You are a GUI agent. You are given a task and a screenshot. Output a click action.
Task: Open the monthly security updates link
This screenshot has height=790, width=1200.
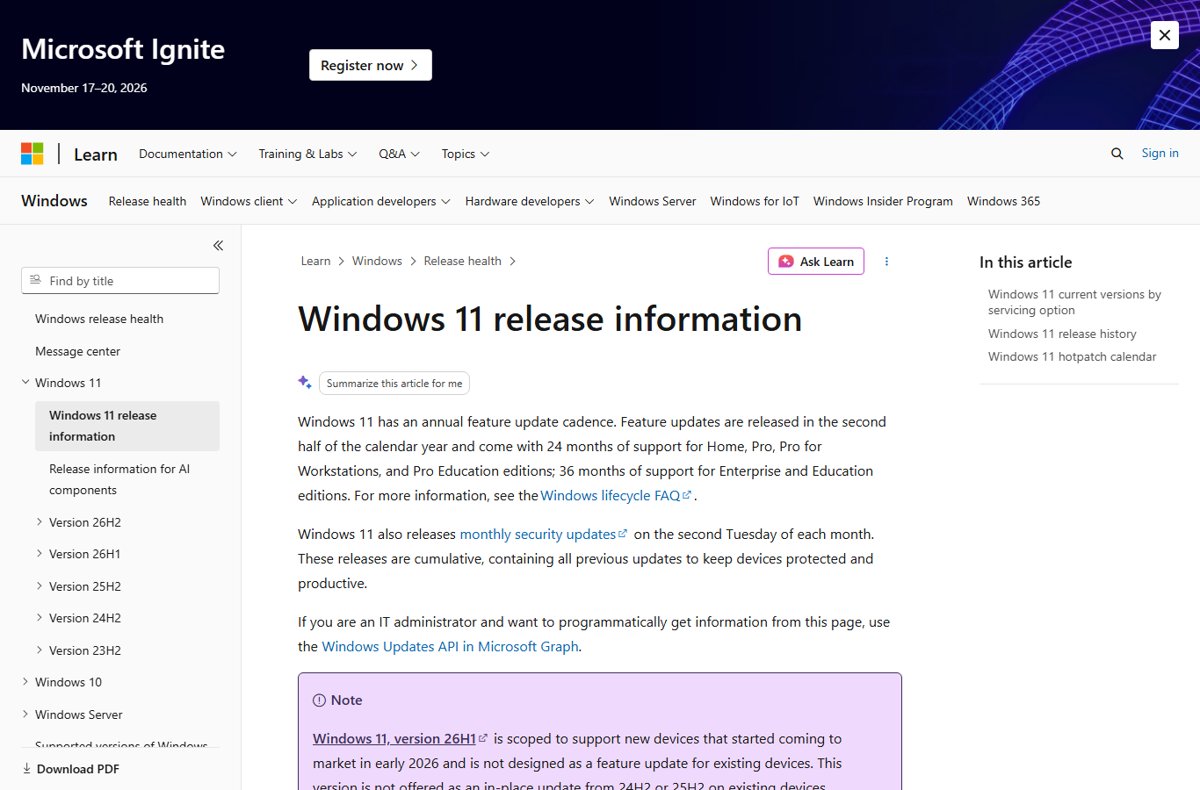point(543,534)
